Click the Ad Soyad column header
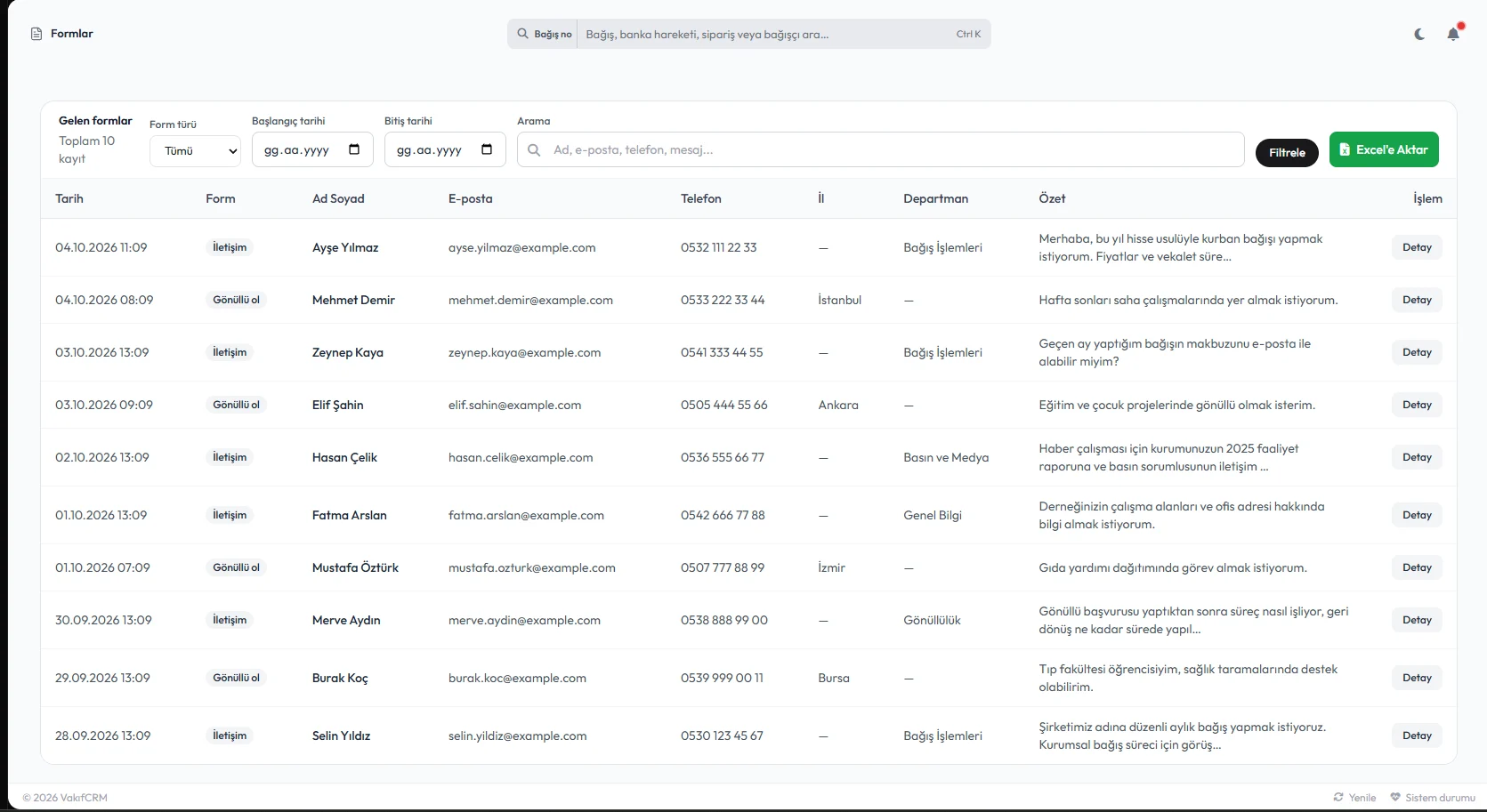1487x812 pixels. [x=338, y=198]
